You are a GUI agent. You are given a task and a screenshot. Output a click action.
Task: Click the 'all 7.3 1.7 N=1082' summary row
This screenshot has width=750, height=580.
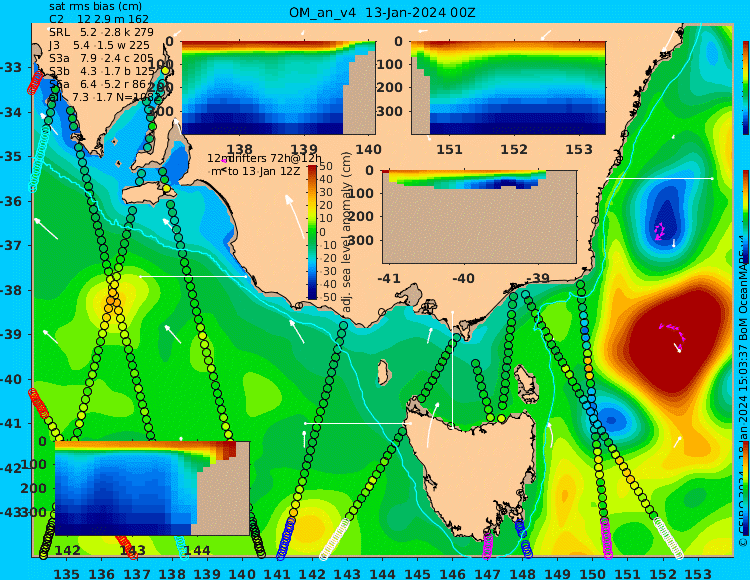coord(105,97)
